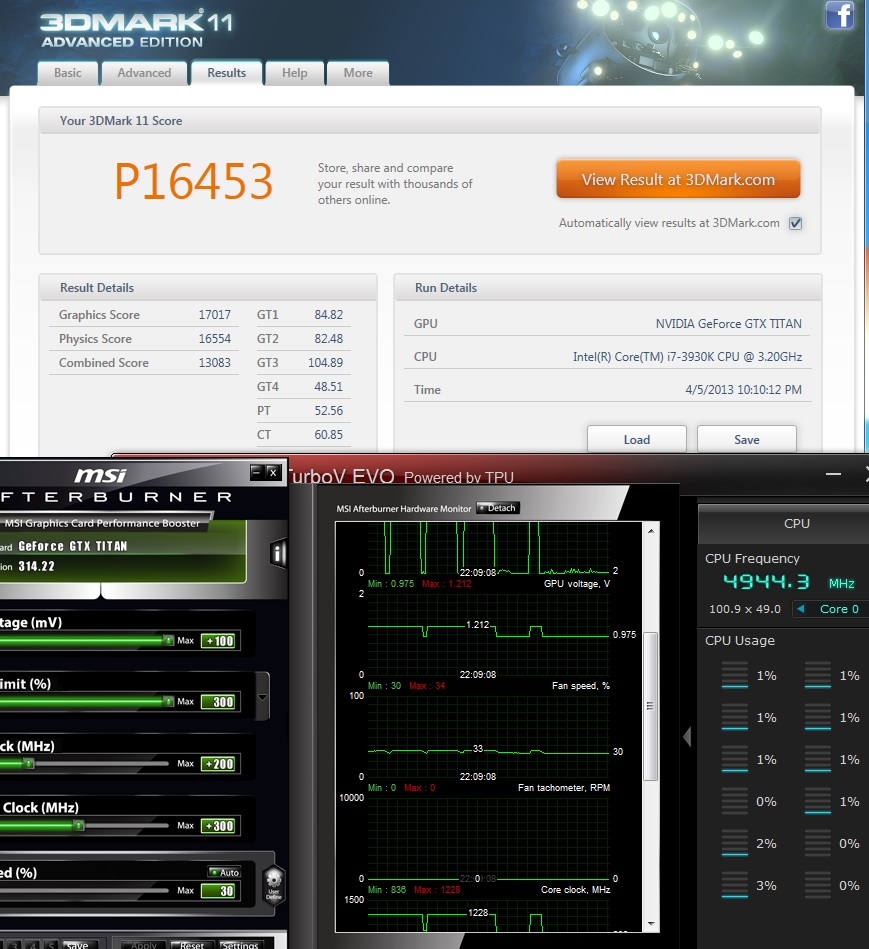869x949 pixels.
Task: Click the core clock +200 value field
Action: coord(218,764)
